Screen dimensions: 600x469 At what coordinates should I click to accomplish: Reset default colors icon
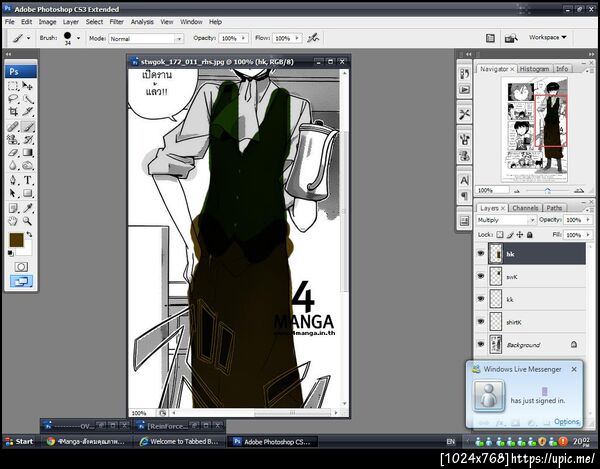point(10,253)
